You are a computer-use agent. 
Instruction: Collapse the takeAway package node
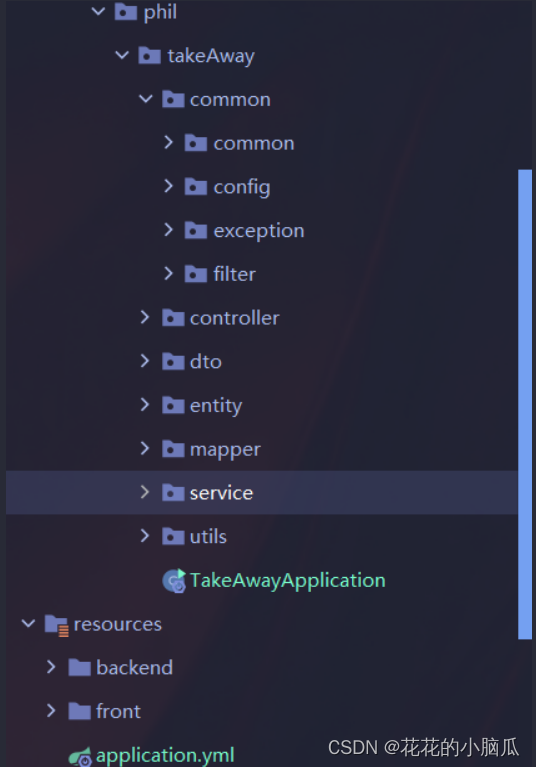pyautogui.click(x=122, y=55)
